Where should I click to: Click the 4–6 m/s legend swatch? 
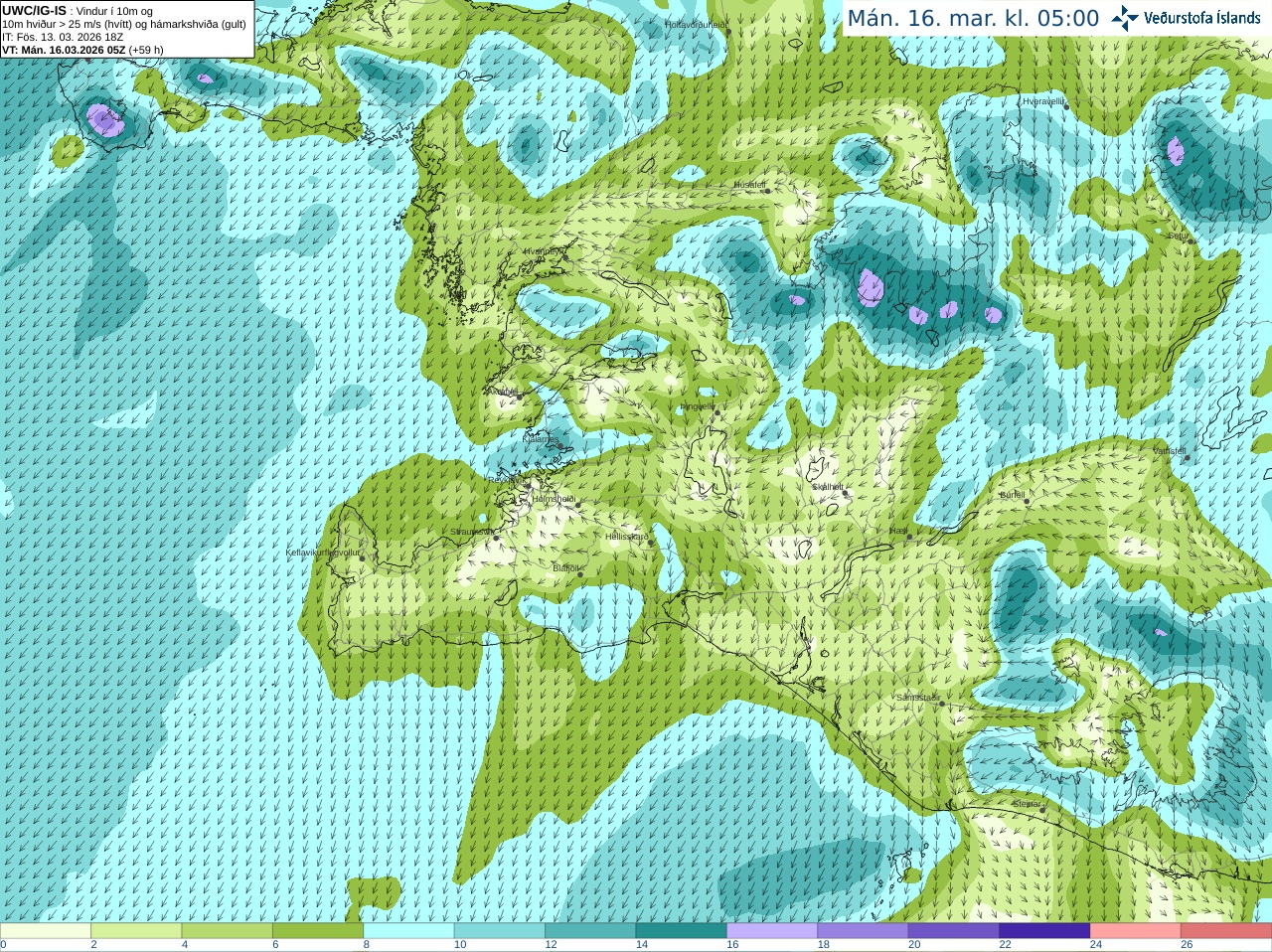tap(228, 931)
